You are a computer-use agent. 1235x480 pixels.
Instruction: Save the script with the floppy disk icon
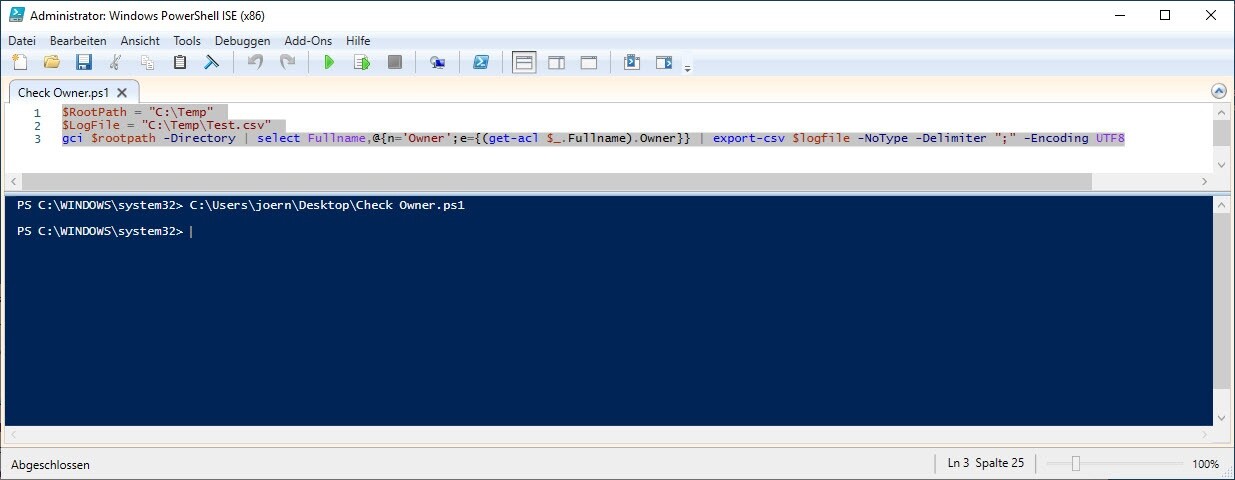pyautogui.click(x=84, y=63)
